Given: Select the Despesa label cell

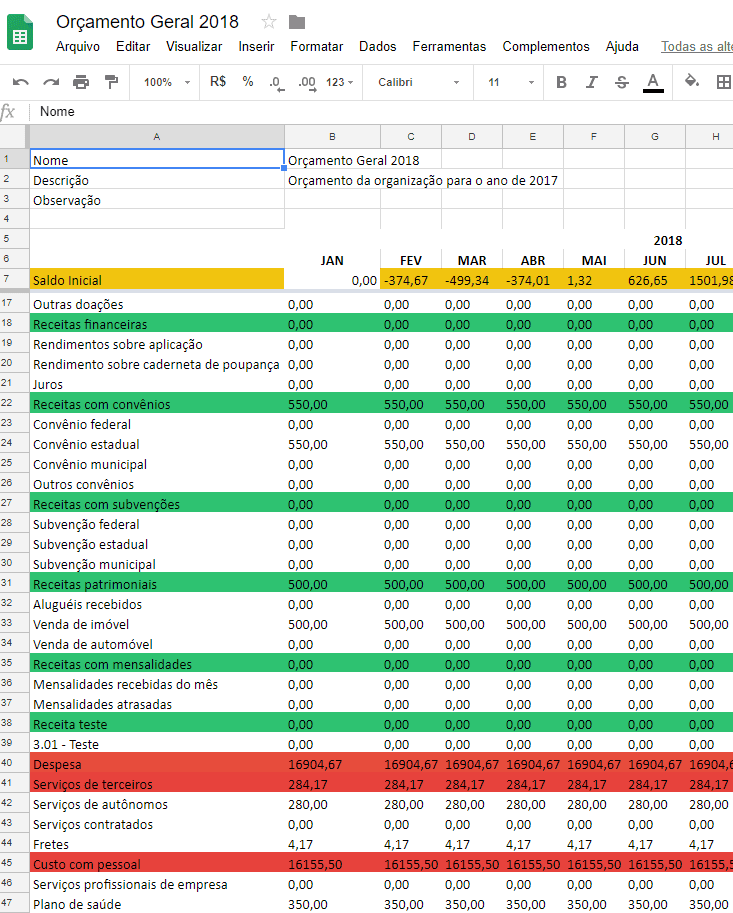Looking at the screenshot, I should 157,763.
